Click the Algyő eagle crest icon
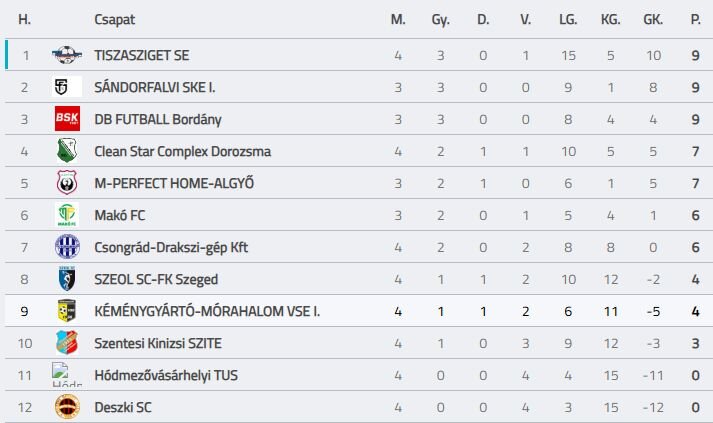 (67, 183)
